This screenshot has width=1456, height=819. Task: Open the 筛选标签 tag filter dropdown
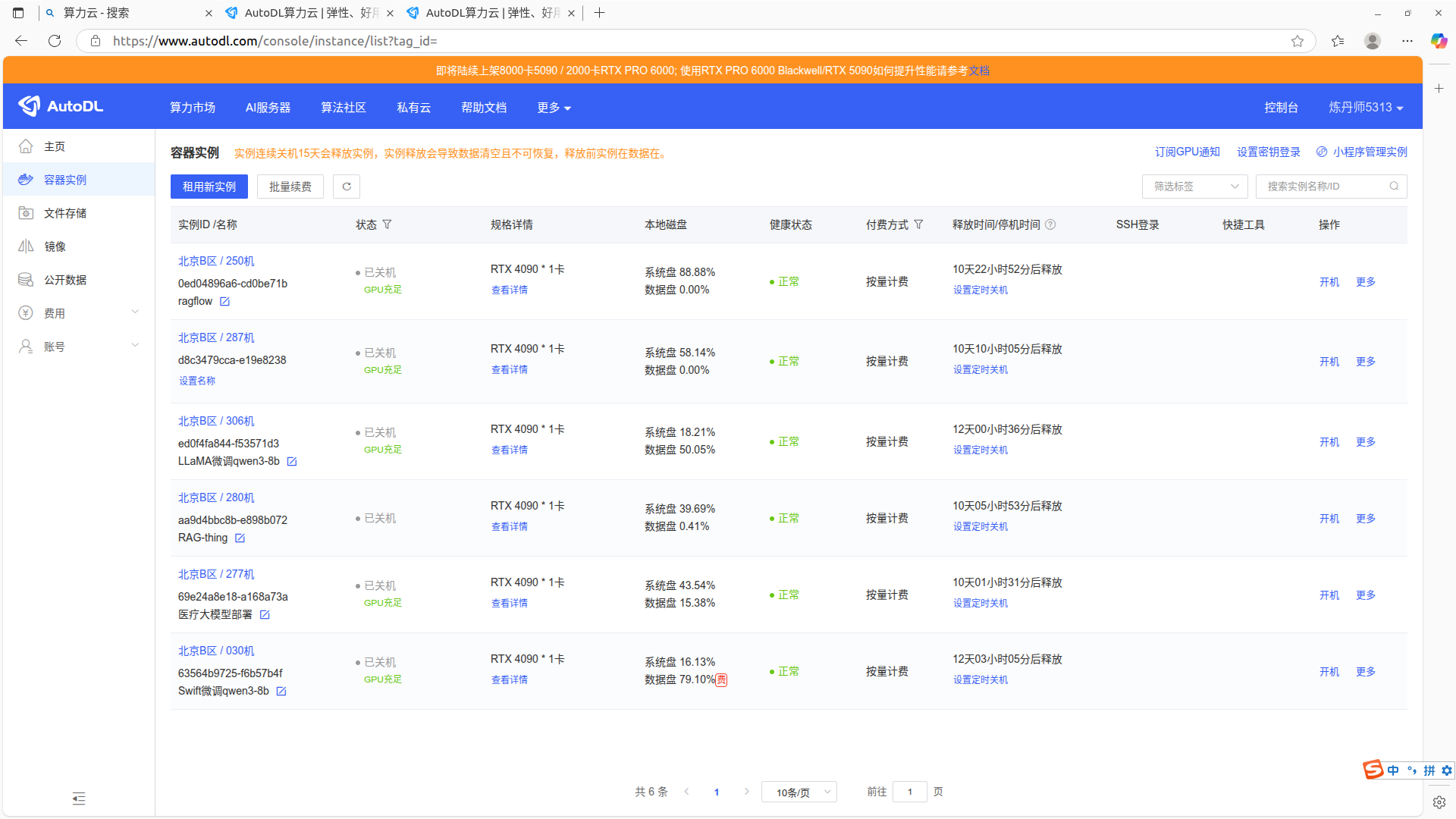click(1194, 187)
